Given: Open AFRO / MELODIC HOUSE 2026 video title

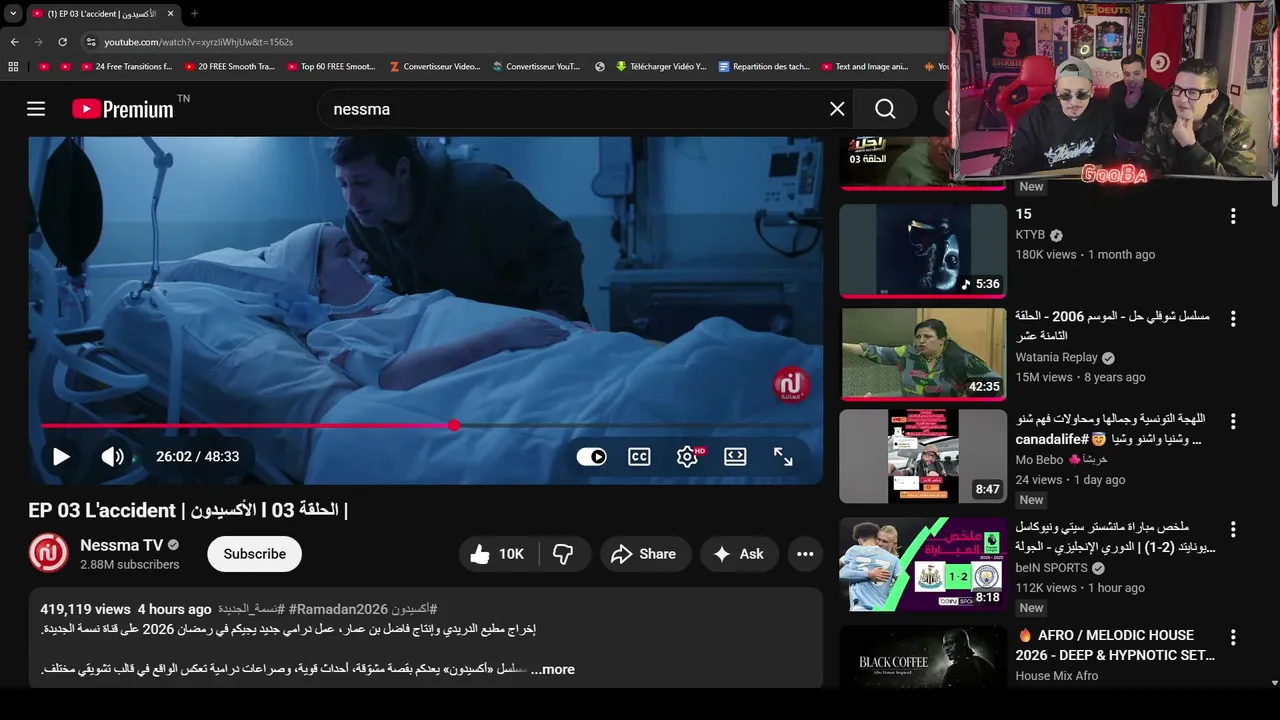Looking at the screenshot, I should [x=1114, y=645].
